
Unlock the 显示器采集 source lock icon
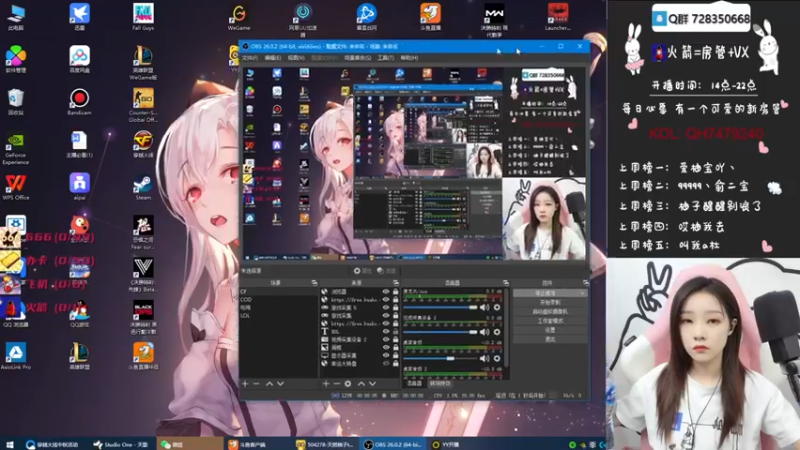tap(395, 356)
